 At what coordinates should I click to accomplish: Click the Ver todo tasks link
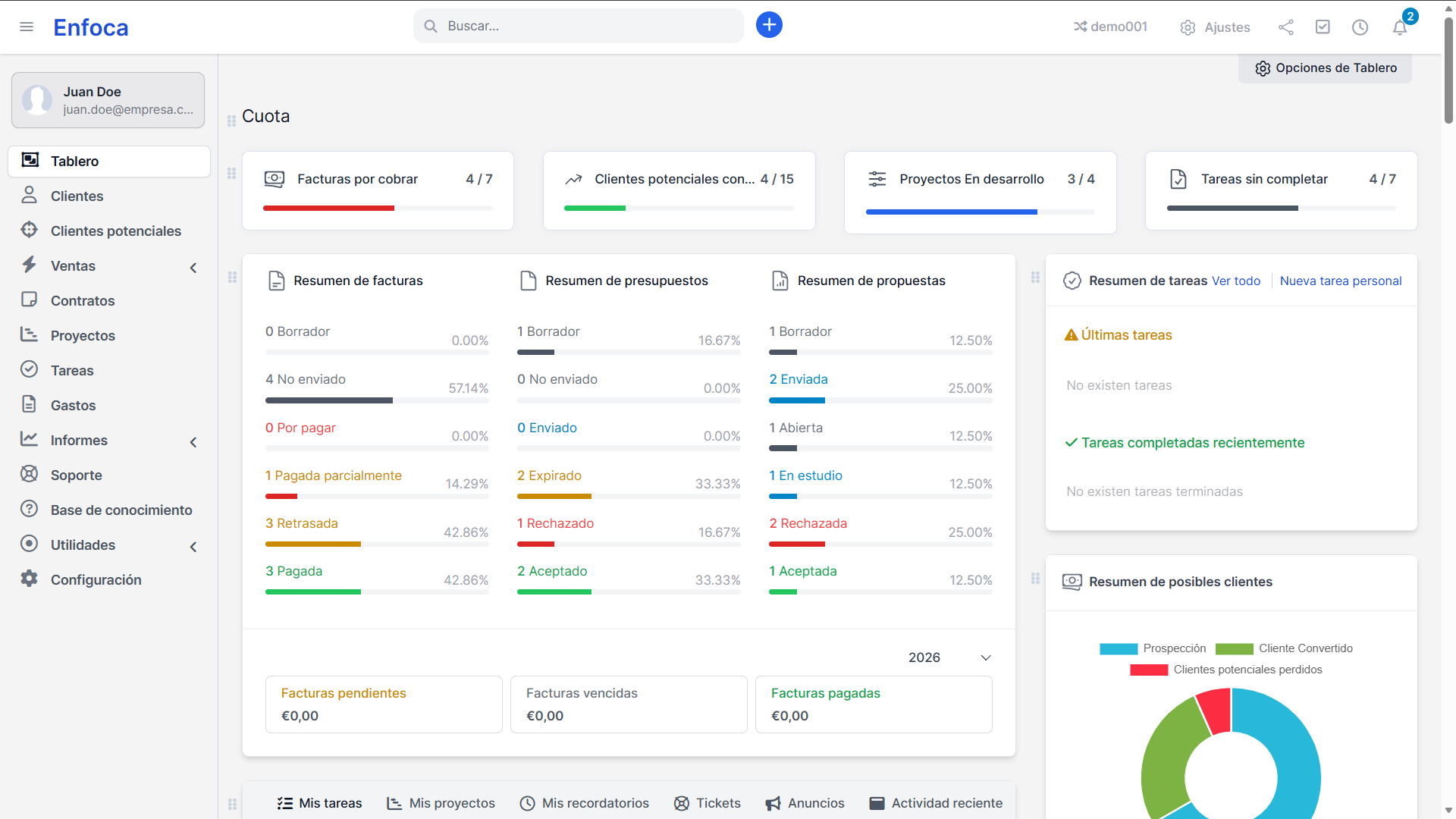click(1235, 281)
